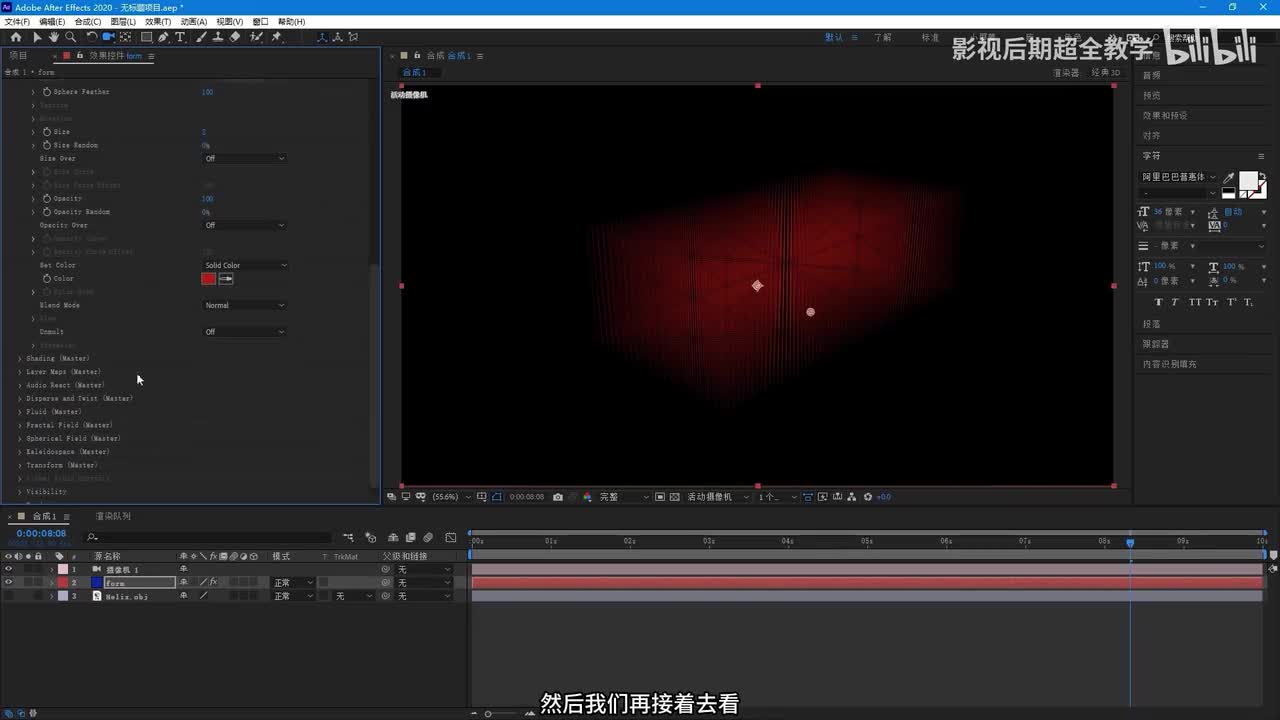Toggle transparency grid in viewer
This screenshot has width=1280, height=720.
tap(675, 497)
